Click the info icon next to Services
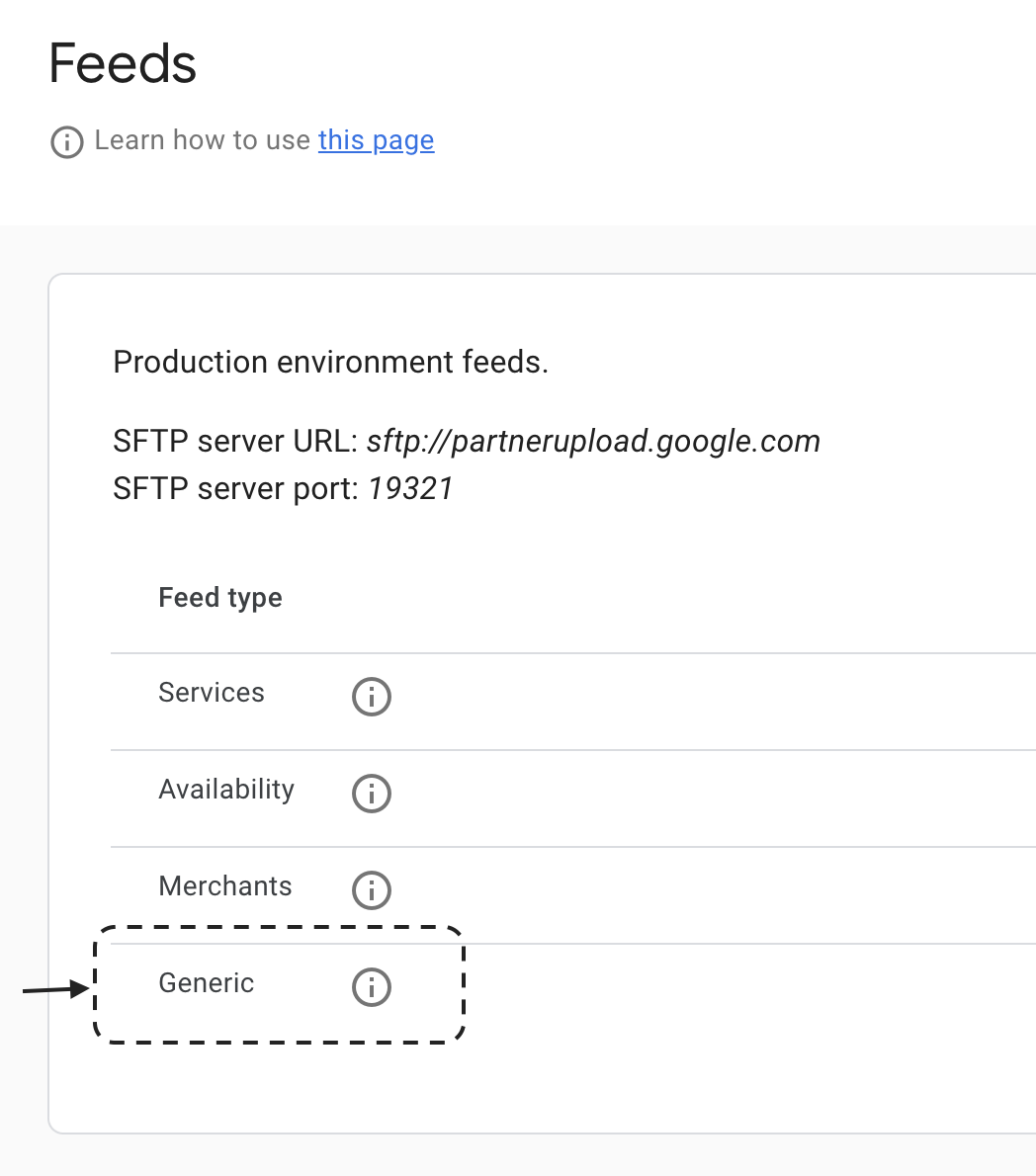This screenshot has height=1176, width=1036. [x=371, y=696]
